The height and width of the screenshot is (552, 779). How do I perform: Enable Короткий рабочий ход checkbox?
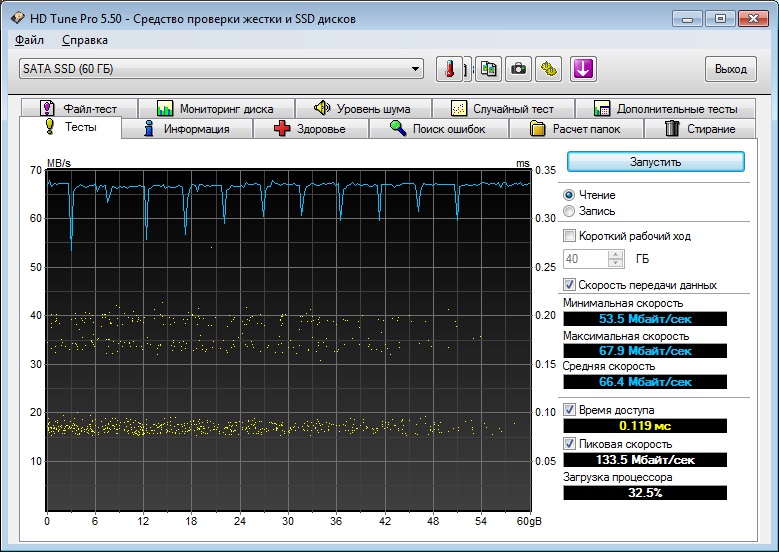click(570, 236)
